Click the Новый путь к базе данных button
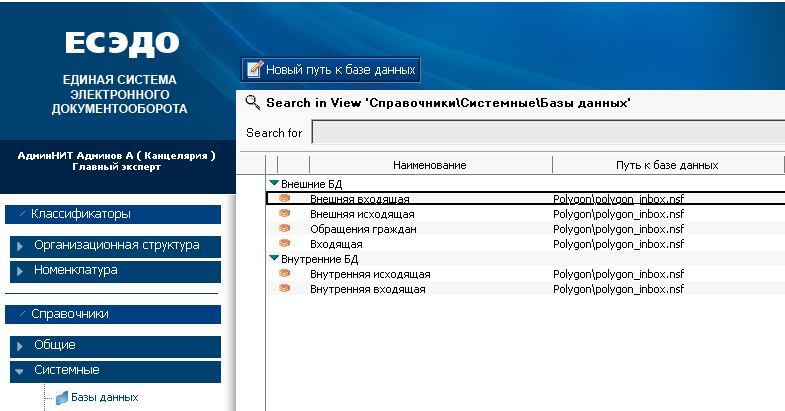The image size is (785, 411). tap(330, 69)
